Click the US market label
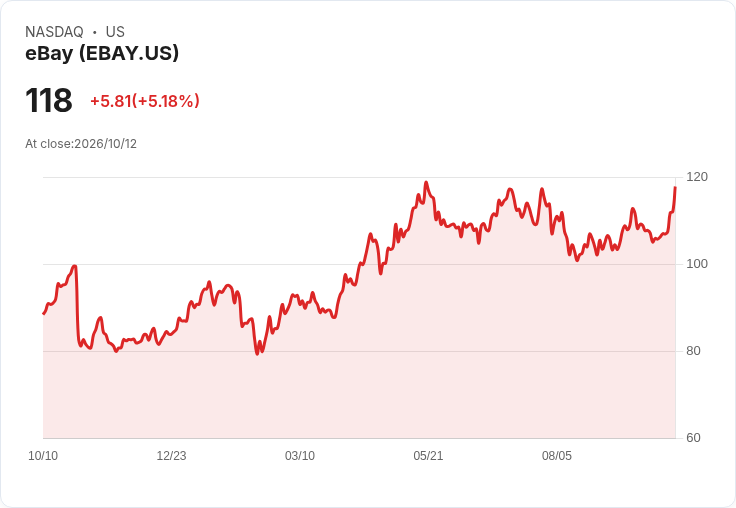Screen dimensions: 736x508 pos(115,32)
